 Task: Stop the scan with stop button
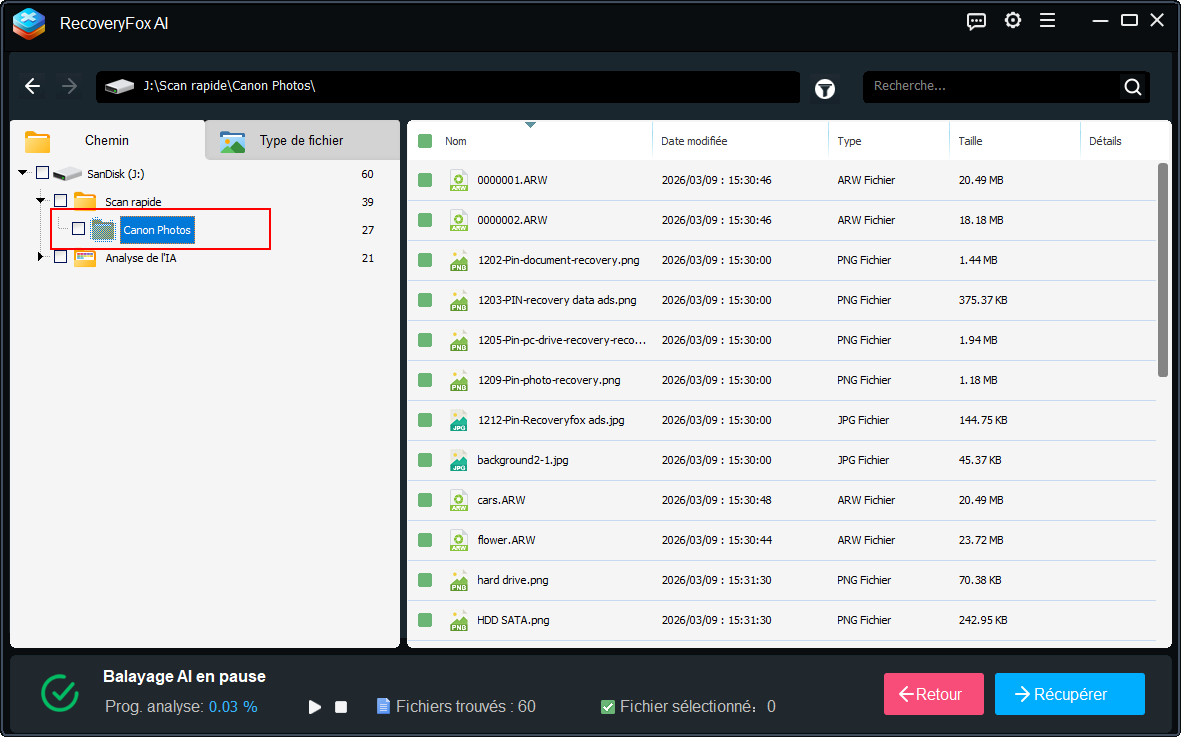click(341, 707)
